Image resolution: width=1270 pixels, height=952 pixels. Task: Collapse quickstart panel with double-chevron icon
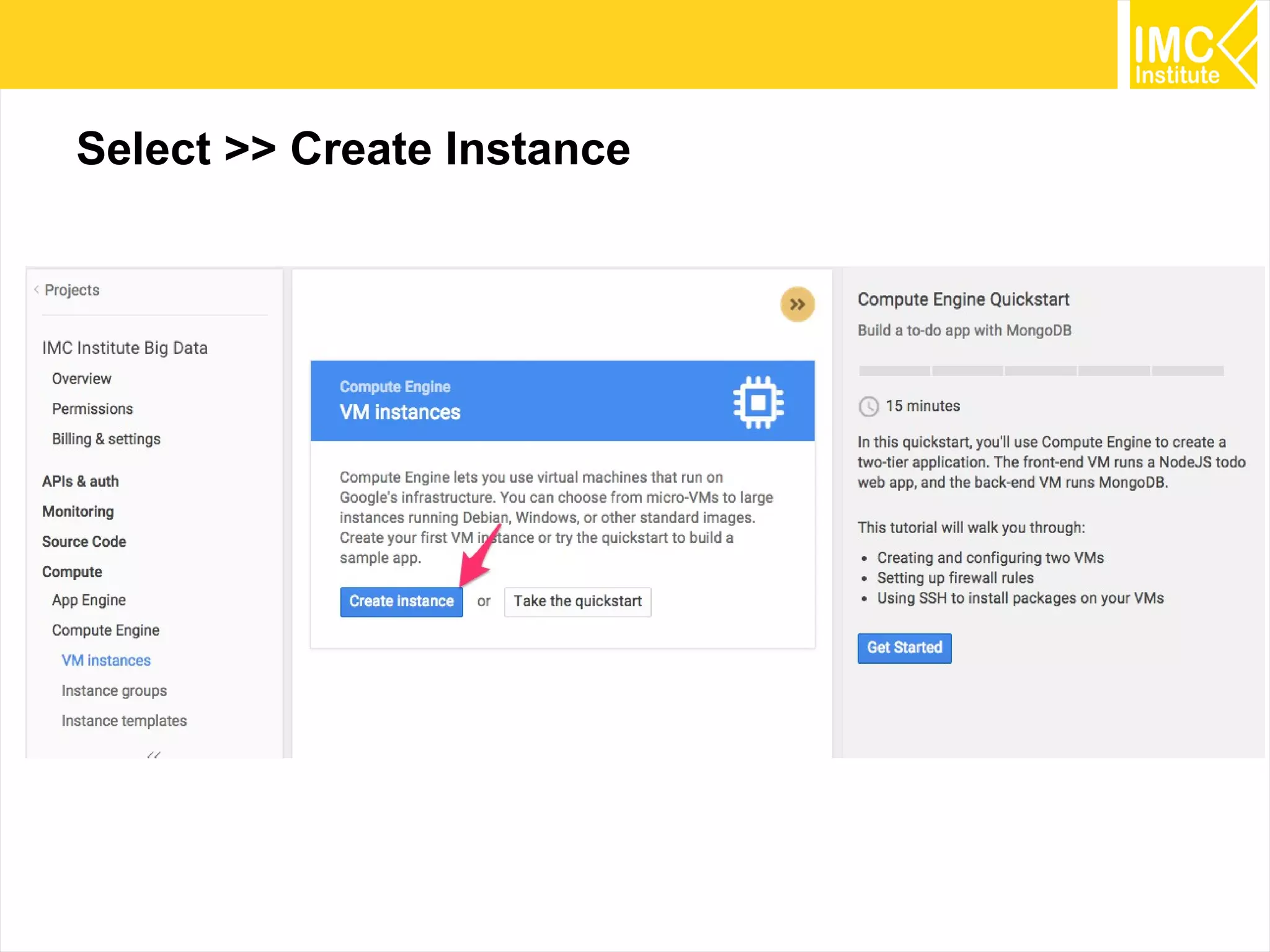797,304
